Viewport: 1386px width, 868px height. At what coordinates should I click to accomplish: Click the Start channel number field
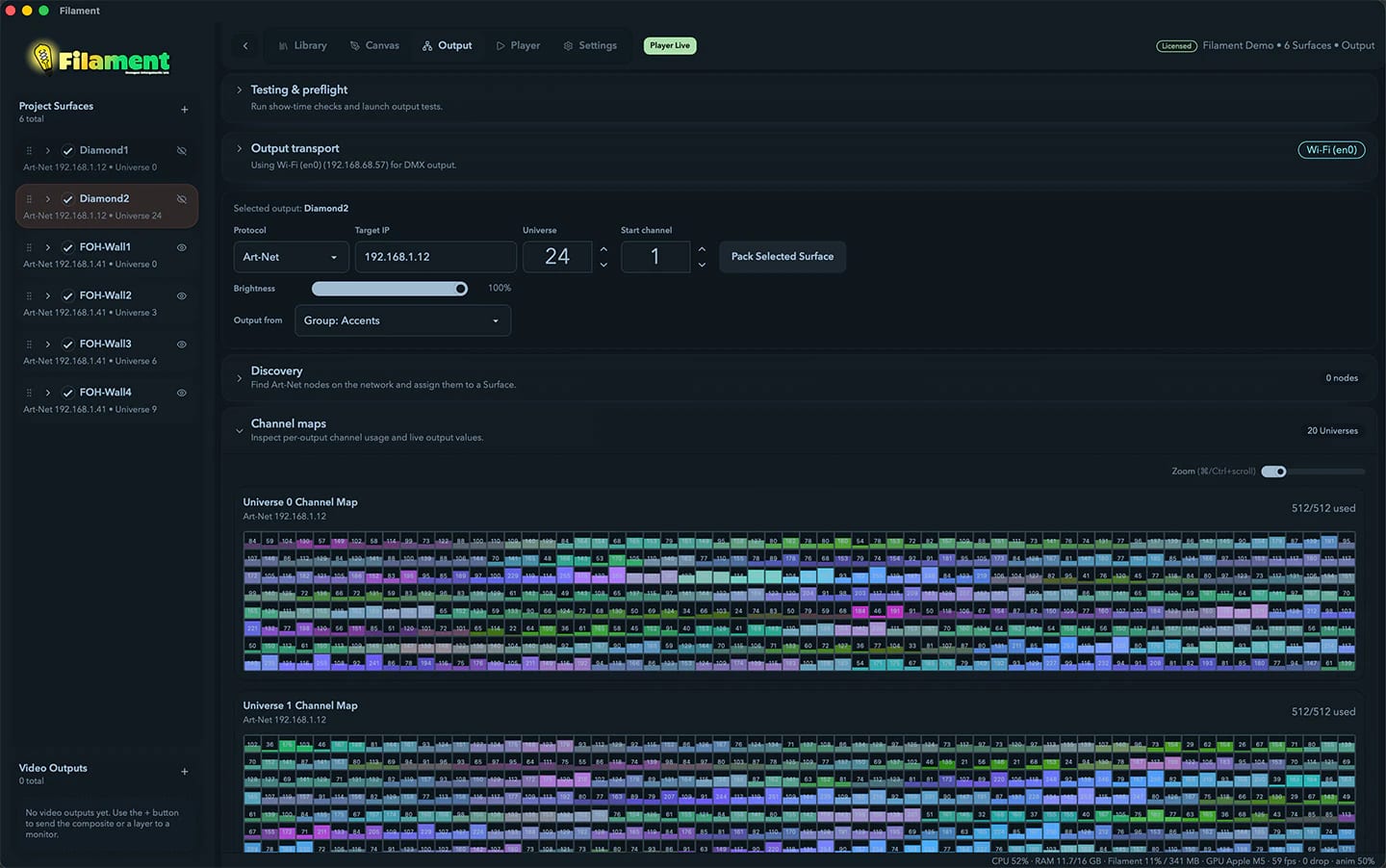click(x=655, y=257)
